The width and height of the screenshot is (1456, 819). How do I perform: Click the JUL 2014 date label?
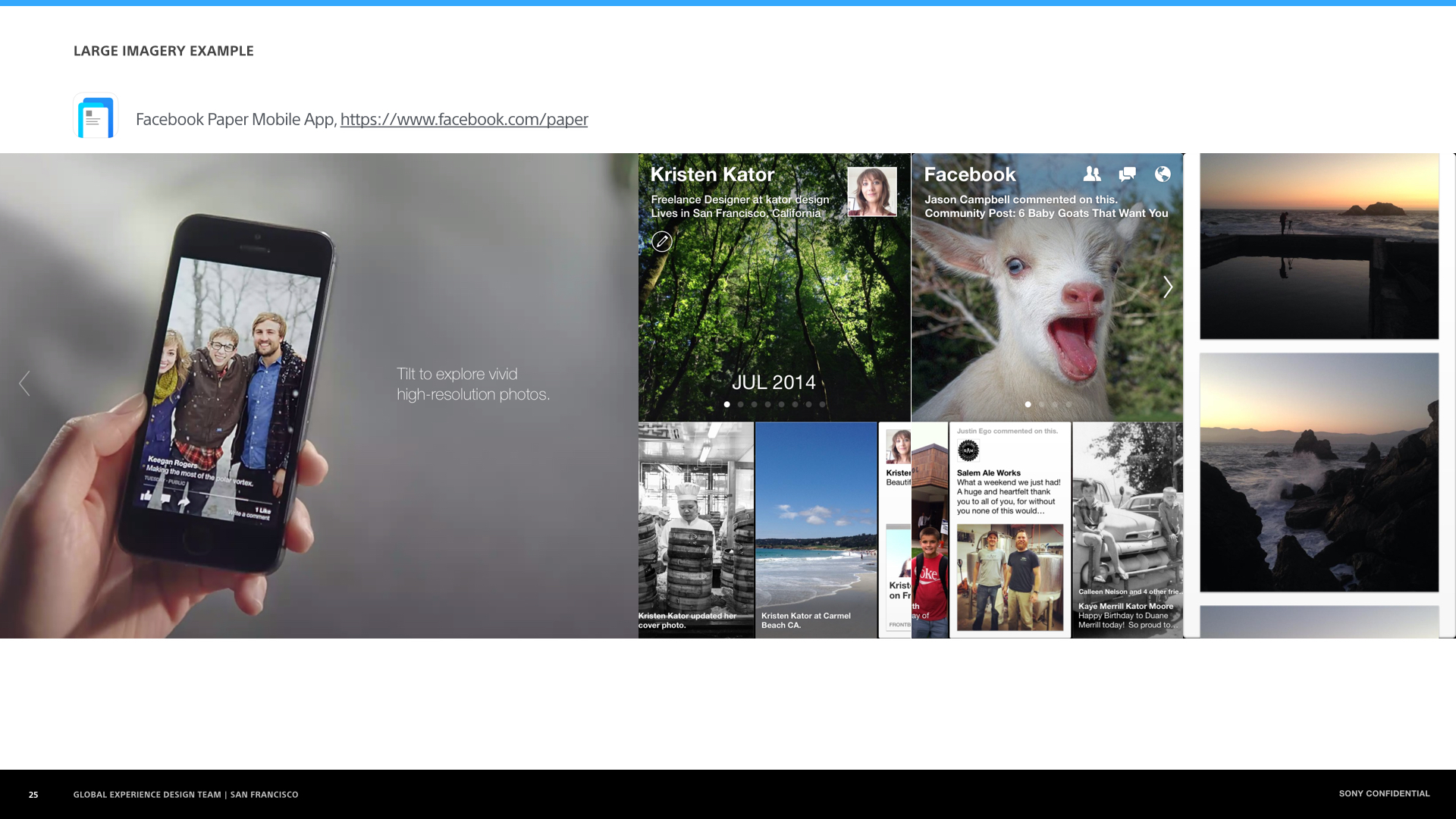tap(773, 381)
